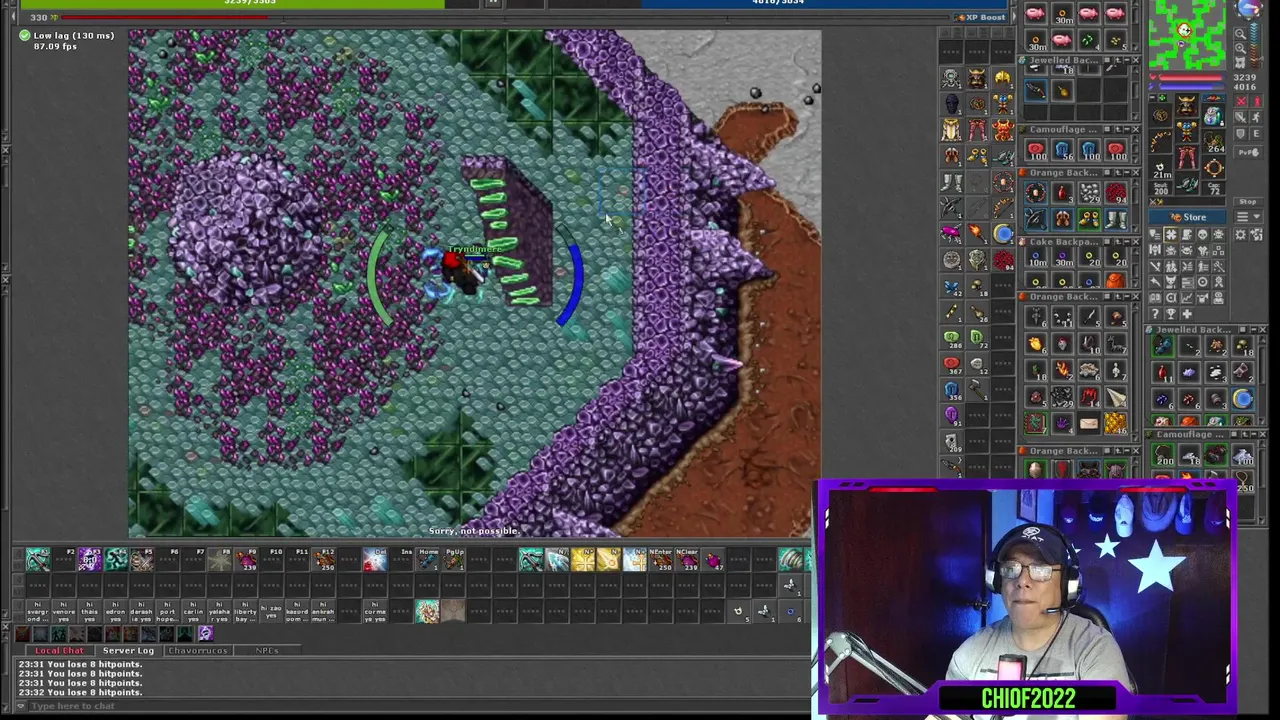Toggle the running figure chase mode

1257,117
